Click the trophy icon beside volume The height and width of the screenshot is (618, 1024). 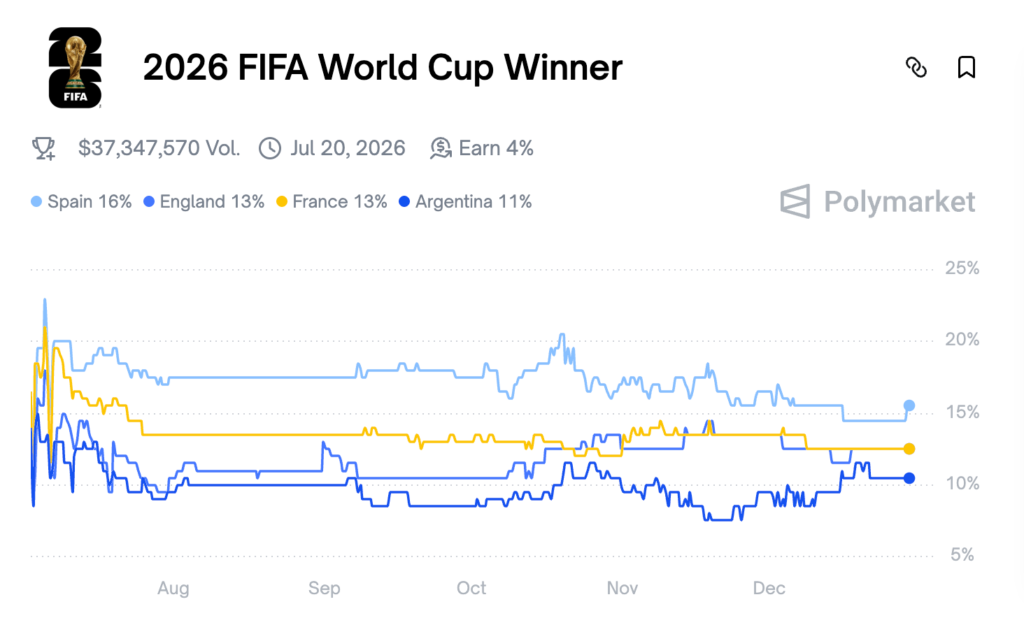(43, 149)
